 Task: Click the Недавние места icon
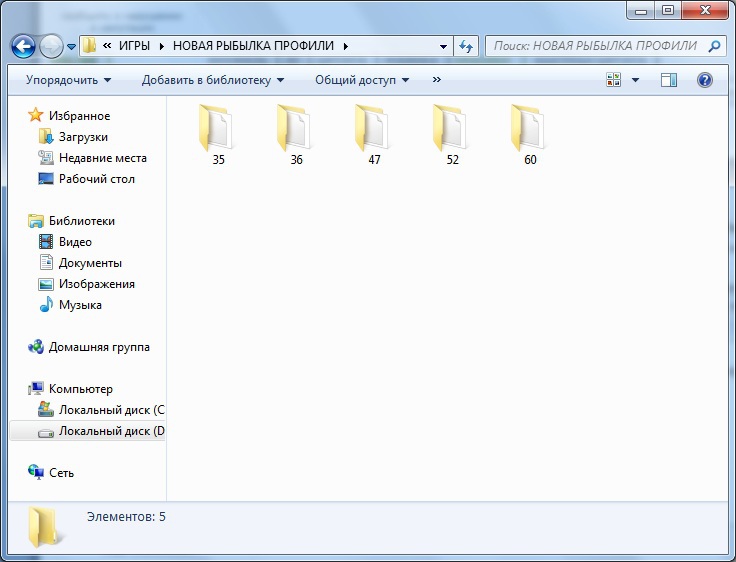coord(46,158)
